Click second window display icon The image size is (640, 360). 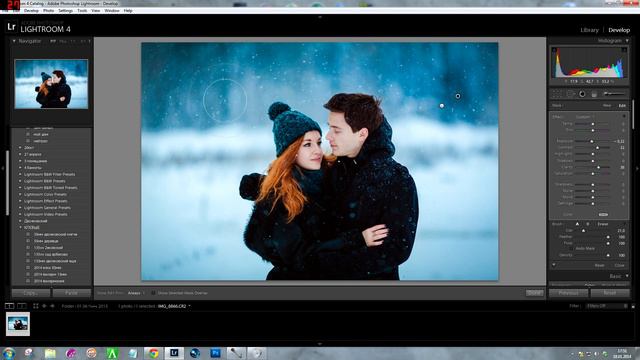click(22, 306)
